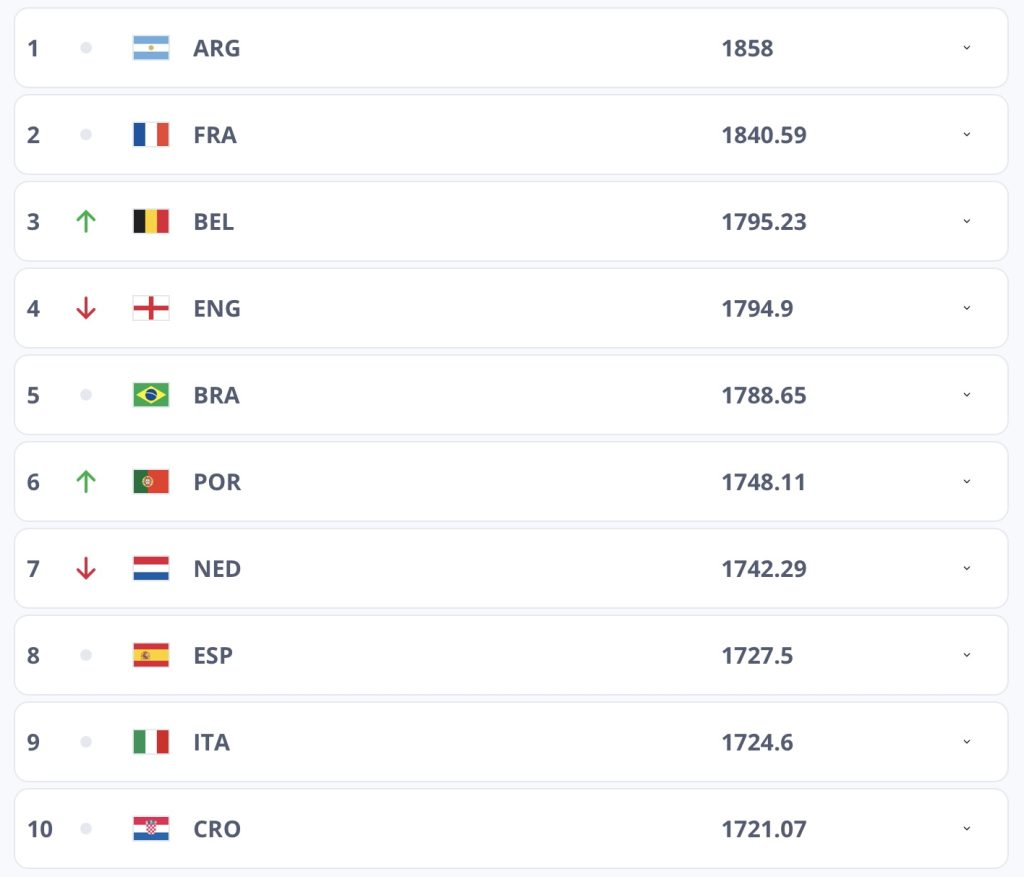Select the FRA points value 1840.59
This screenshot has width=1024, height=877.
pyautogui.click(x=763, y=135)
